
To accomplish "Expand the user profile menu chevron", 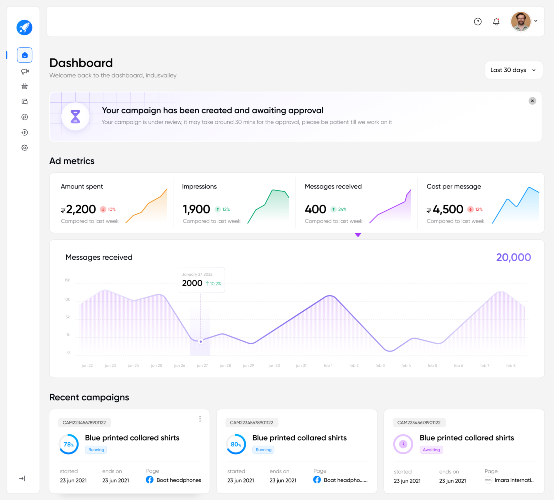I will click(536, 21).
